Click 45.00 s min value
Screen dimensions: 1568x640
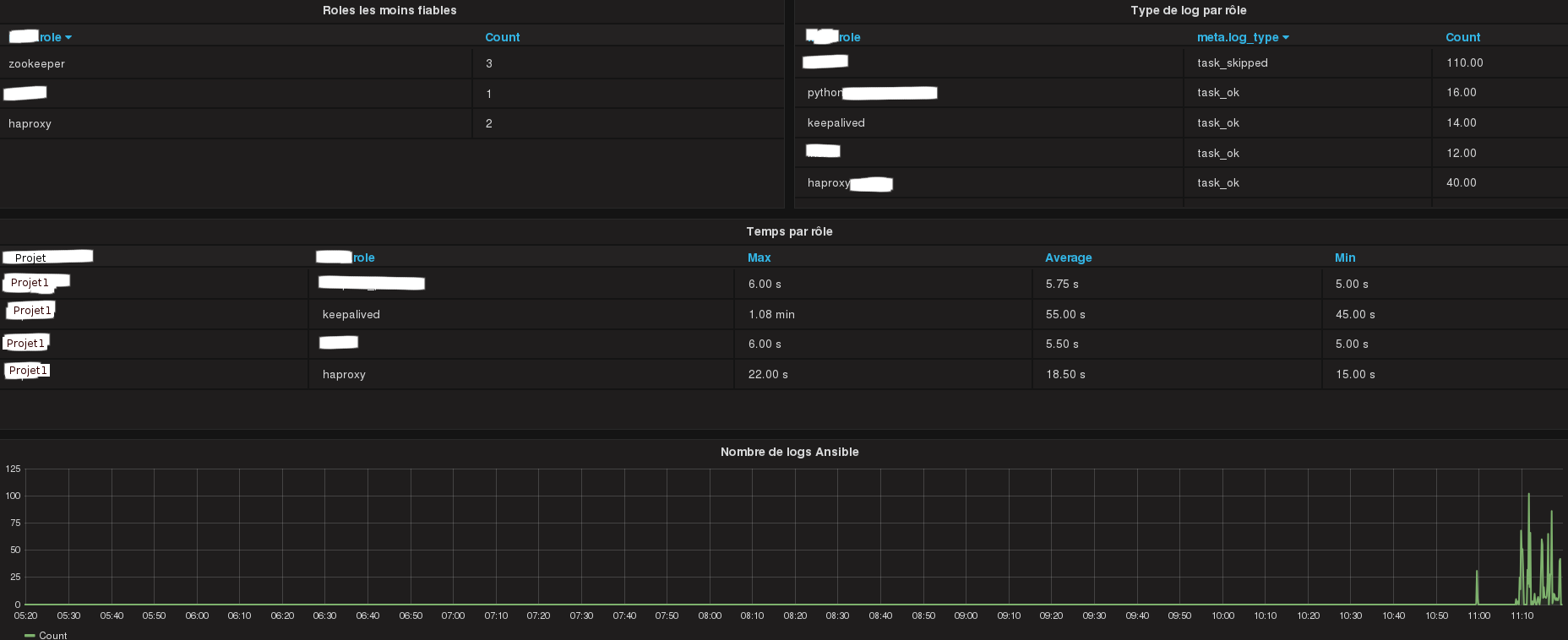[x=1354, y=314]
